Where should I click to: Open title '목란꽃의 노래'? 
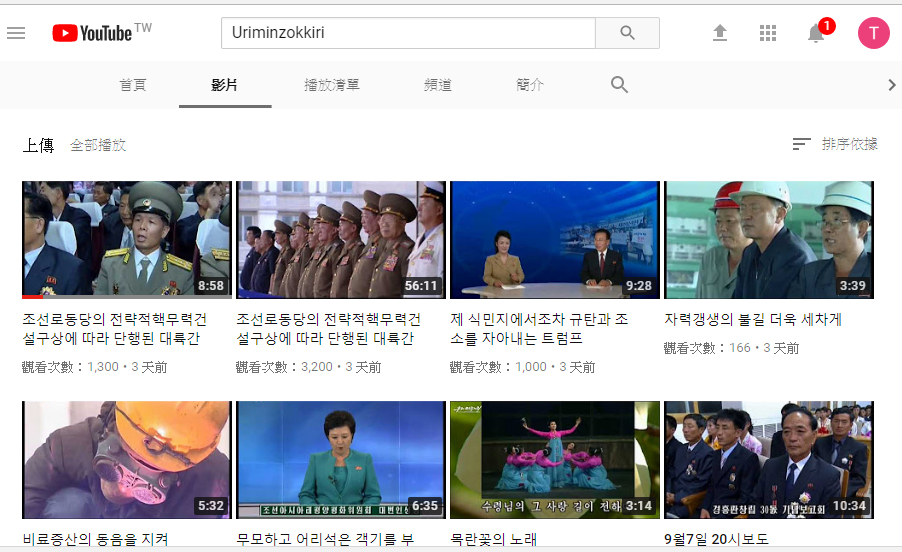493,539
